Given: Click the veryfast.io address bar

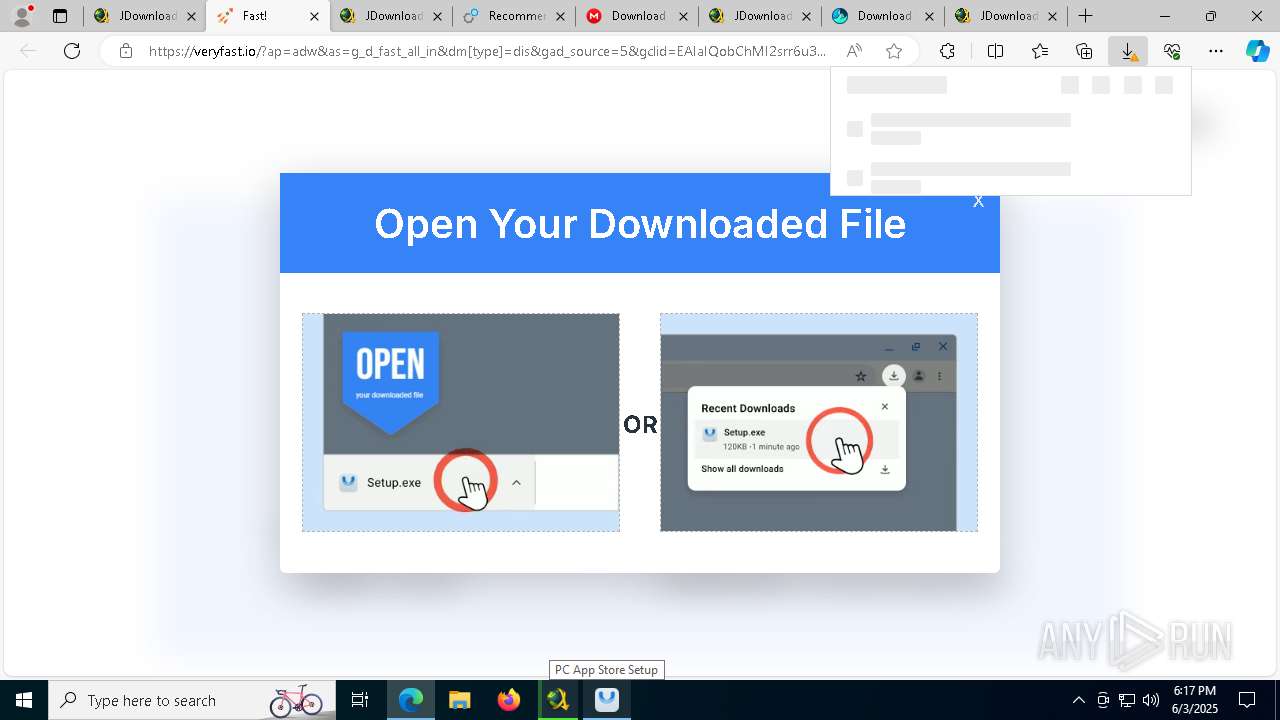Looking at the screenshot, I should click(488, 51).
